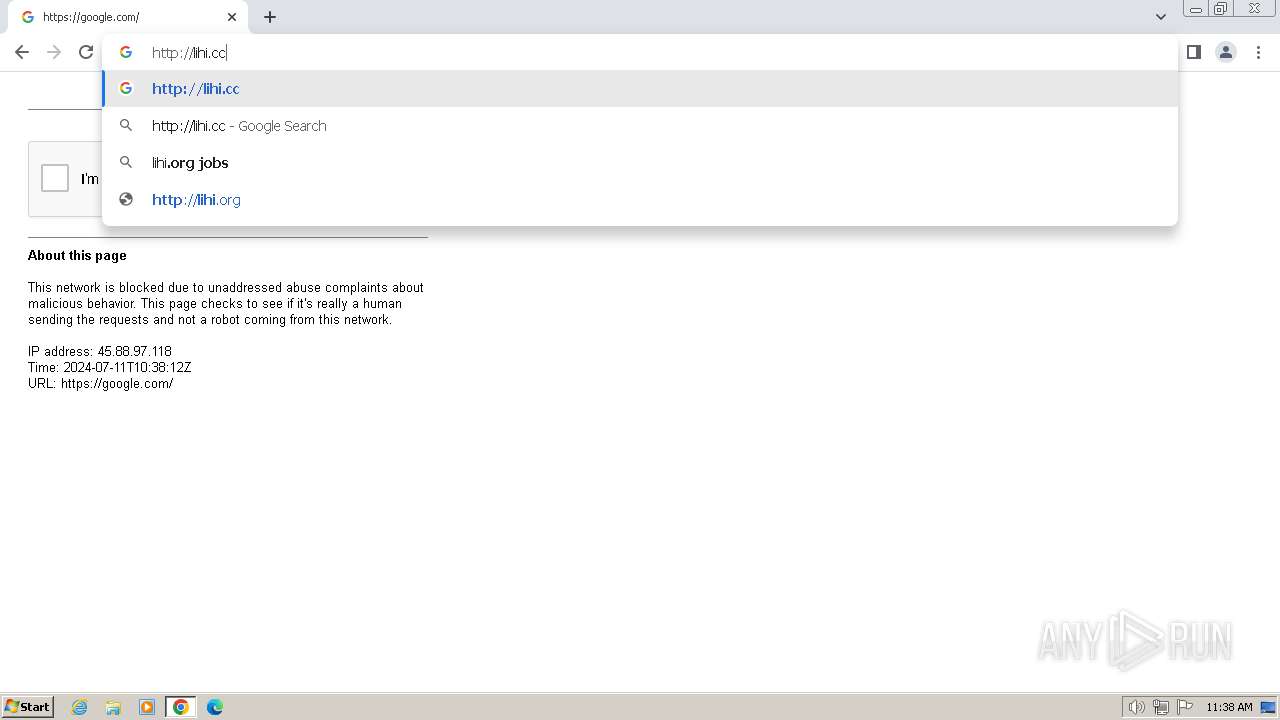The width and height of the screenshot is (1280, 720).
Task: Open the profile avatar menu
Action: coord(1226,52)
